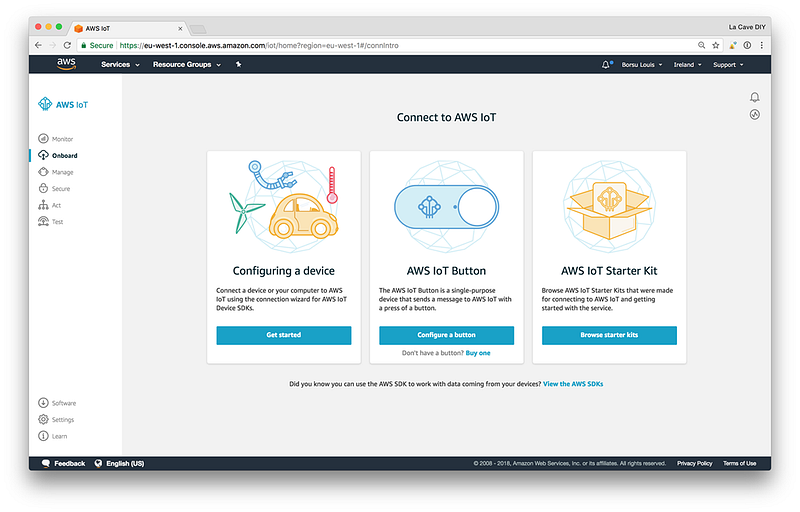Click the AWS logo in the navbar
Screen dimensions: 800x512
tap(66, 64)
